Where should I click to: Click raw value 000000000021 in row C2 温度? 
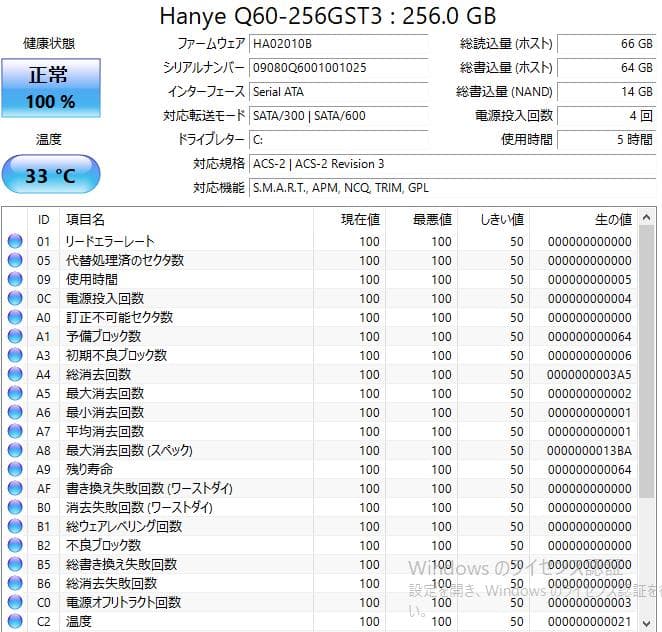[x=589, y=621]
